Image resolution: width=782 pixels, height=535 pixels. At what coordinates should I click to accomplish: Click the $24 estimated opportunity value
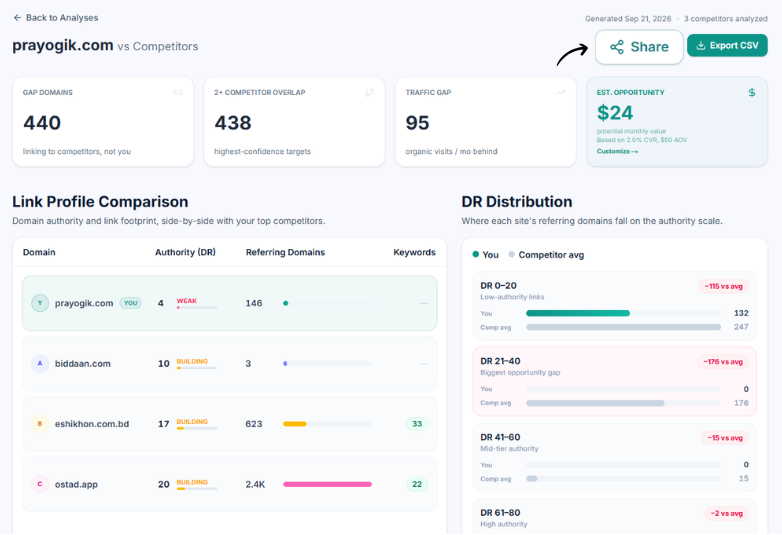click(615, 113)
